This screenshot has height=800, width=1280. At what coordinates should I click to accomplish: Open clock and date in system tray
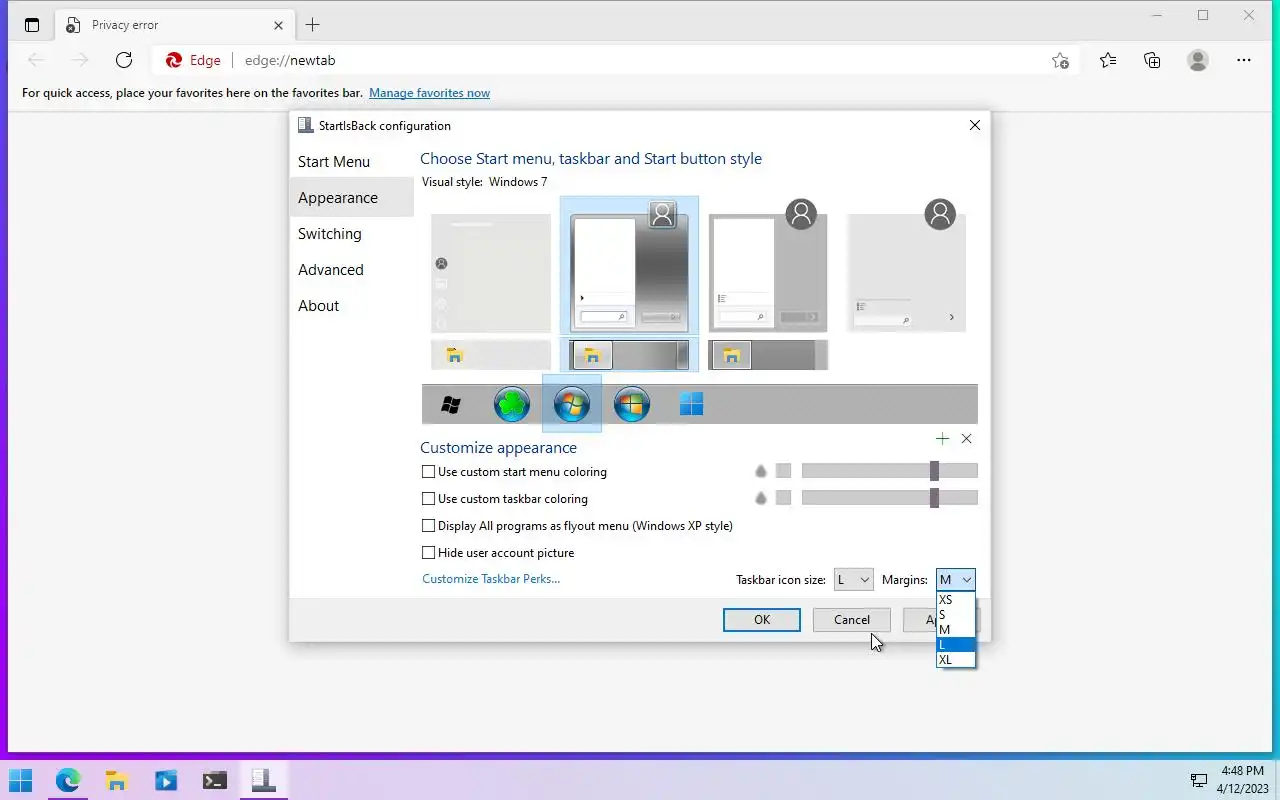pos(1243,780)
